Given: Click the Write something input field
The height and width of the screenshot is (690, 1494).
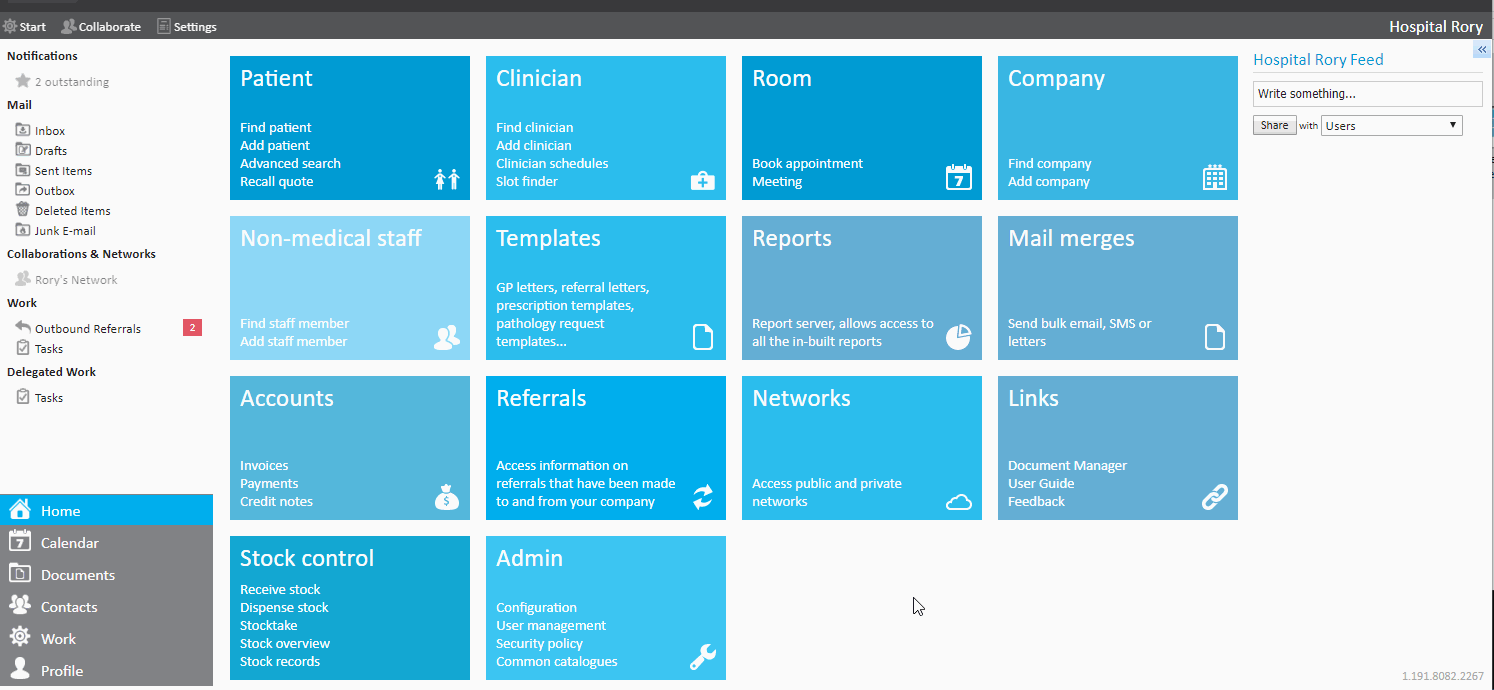Looking at the screenshot, I should click(1367, 94).
